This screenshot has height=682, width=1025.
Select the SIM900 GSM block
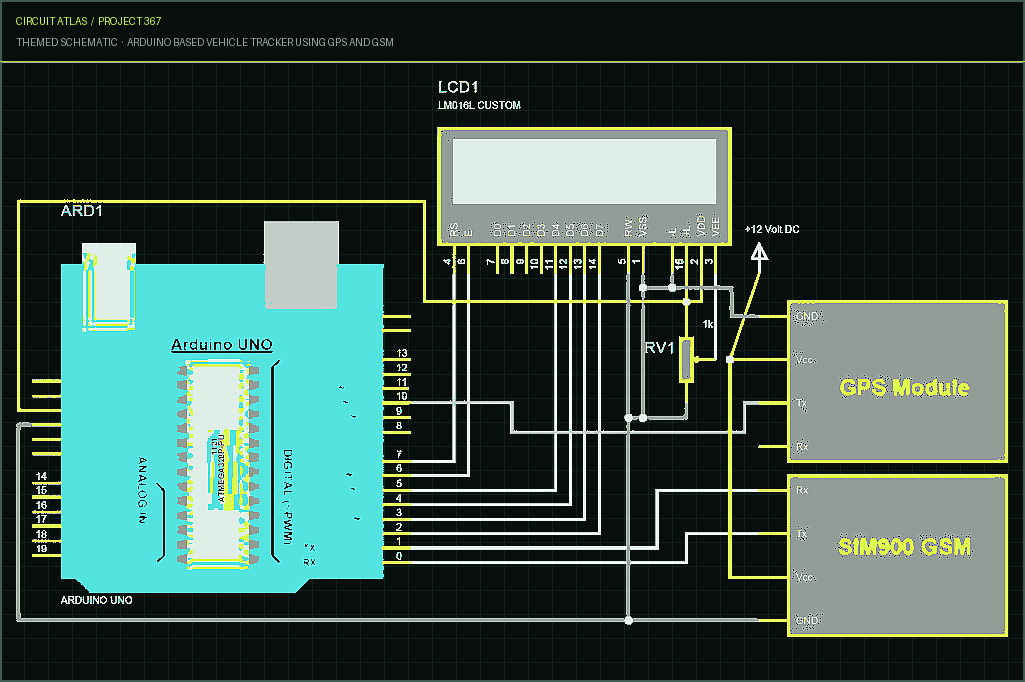tap(897, 556)
